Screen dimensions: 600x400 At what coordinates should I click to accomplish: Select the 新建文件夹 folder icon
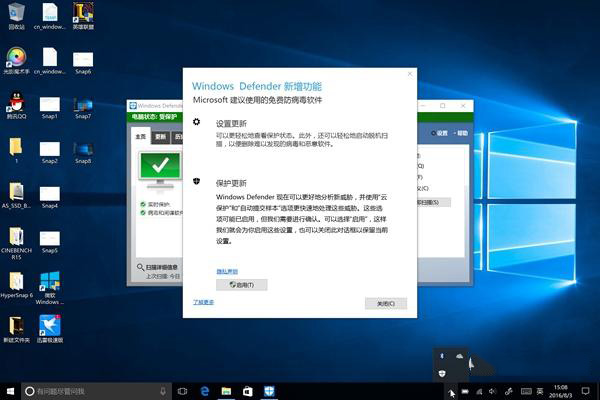16,330
